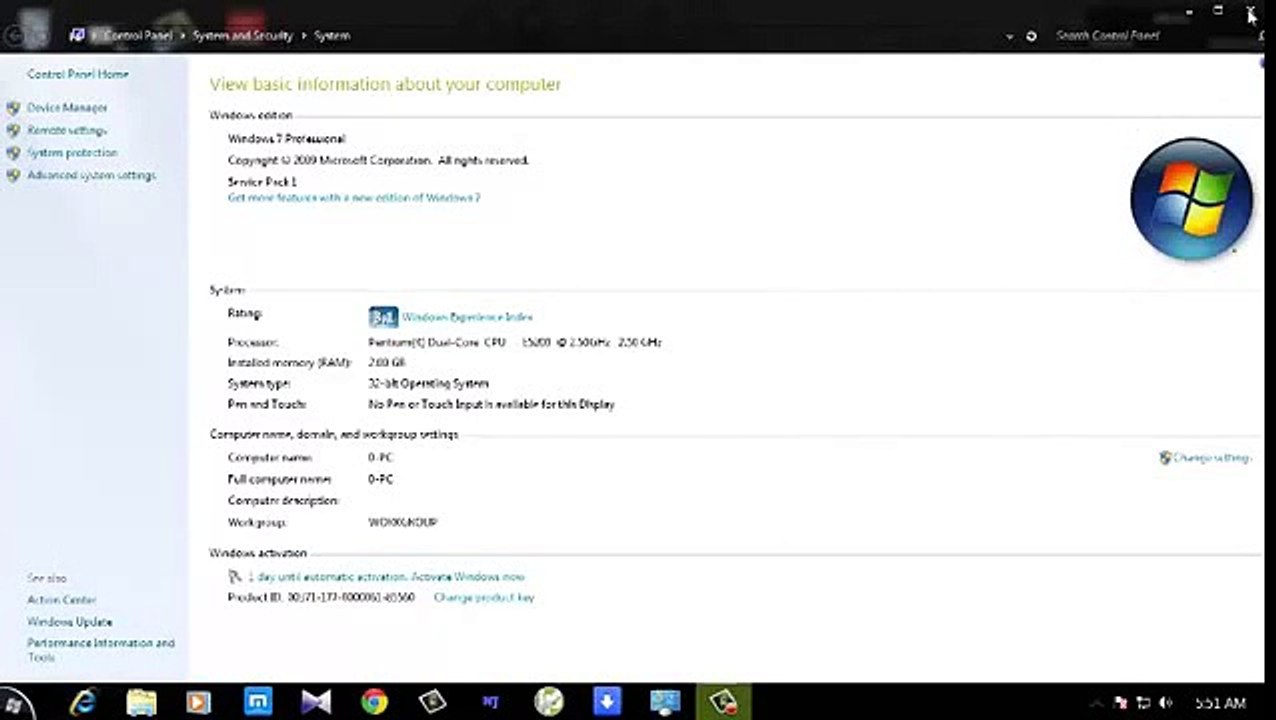Screen dimensions: 1276x720
Task: Open Device Manager from the sidebar
Action: click(x=67, y=107)
